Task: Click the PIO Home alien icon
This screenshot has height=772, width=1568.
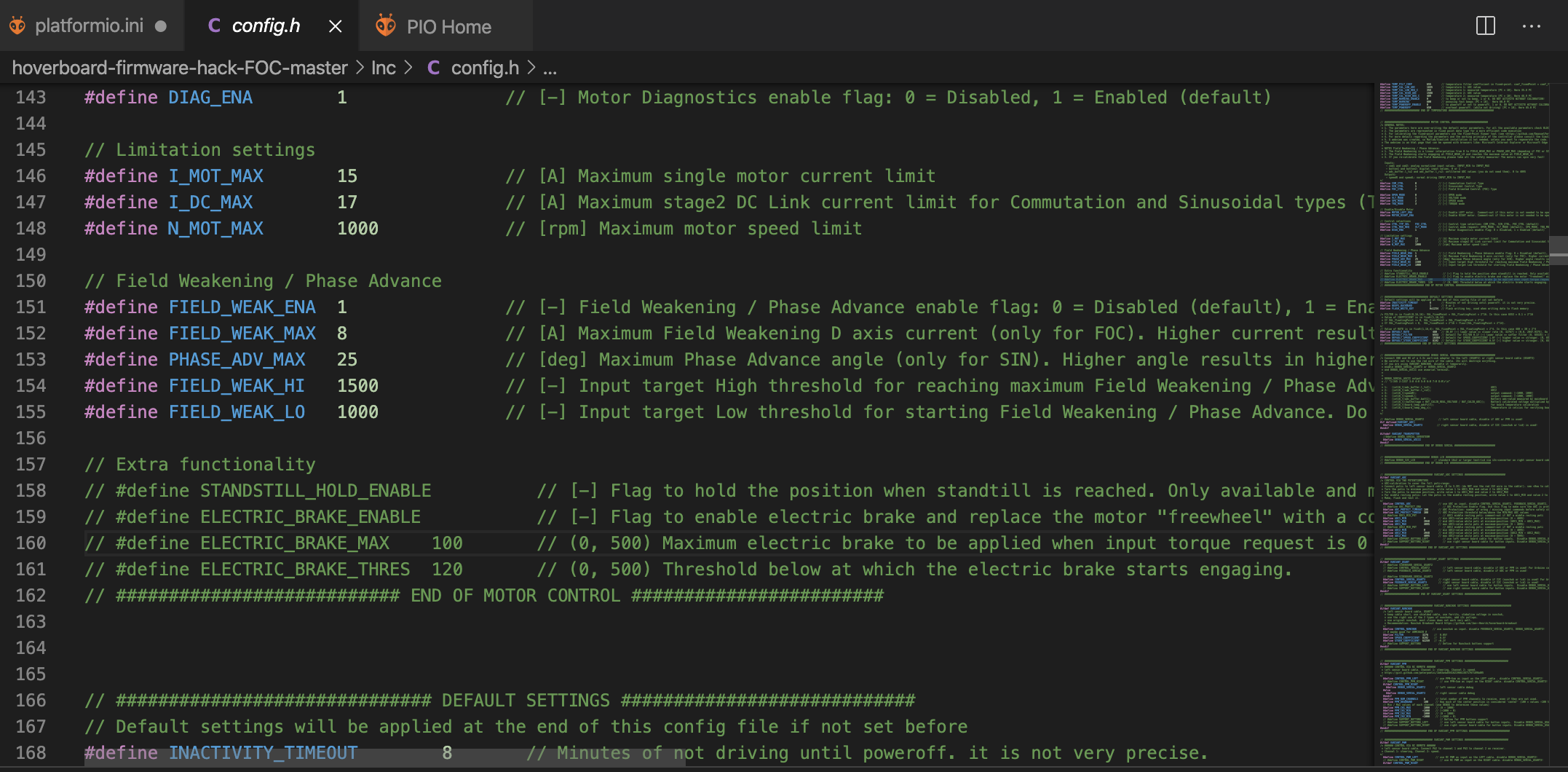Action: pos(386,25)
